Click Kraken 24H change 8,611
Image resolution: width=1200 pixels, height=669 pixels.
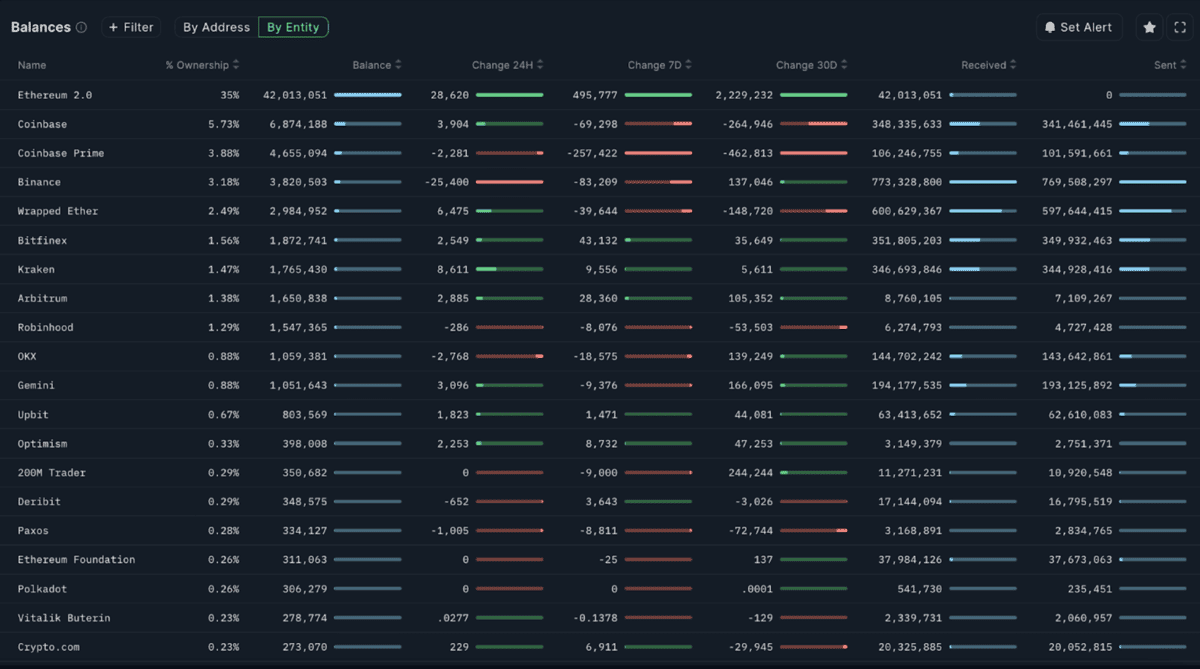pyautogui.click(x=453, y=269)
